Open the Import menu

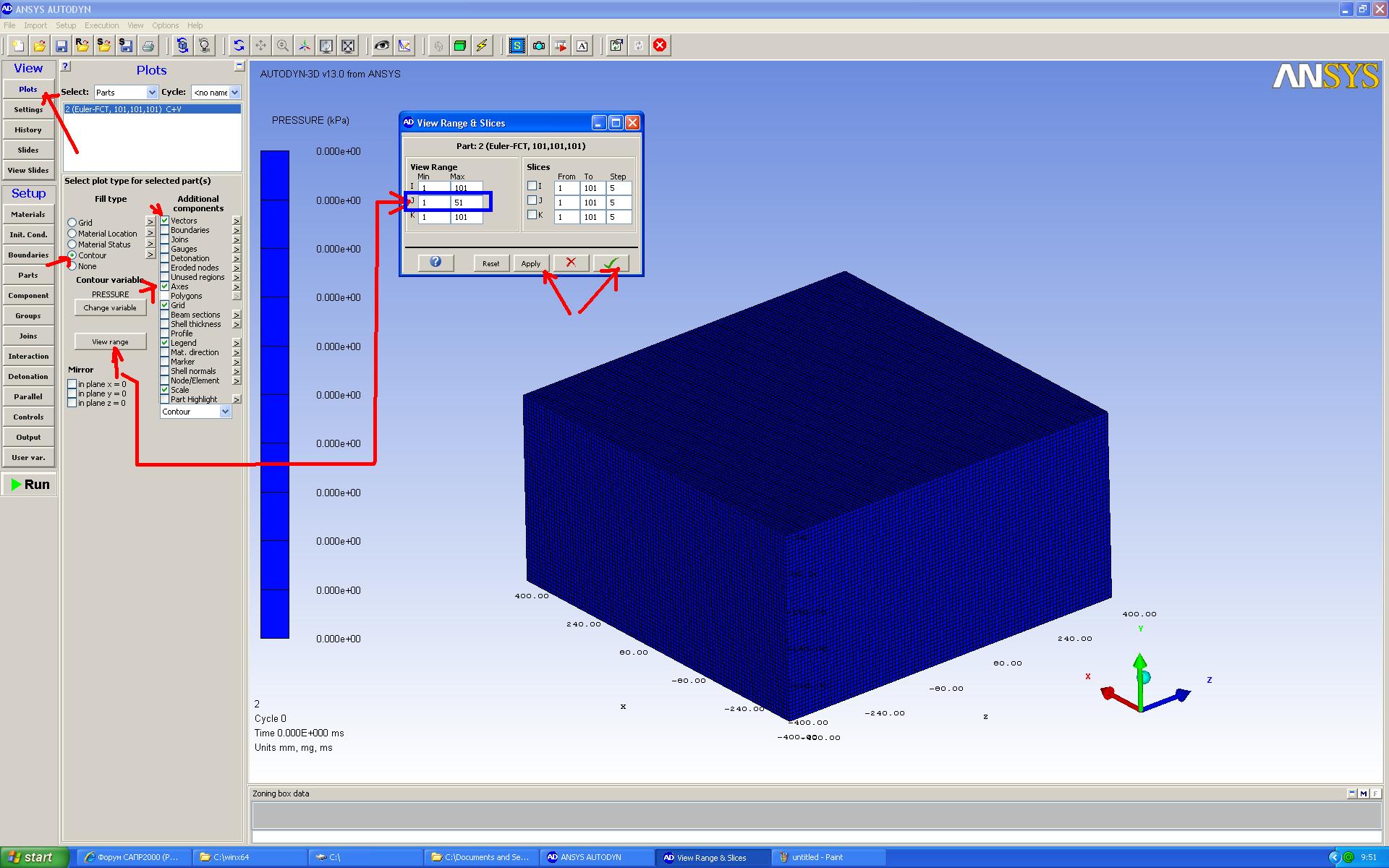click(x=35, y=25)
